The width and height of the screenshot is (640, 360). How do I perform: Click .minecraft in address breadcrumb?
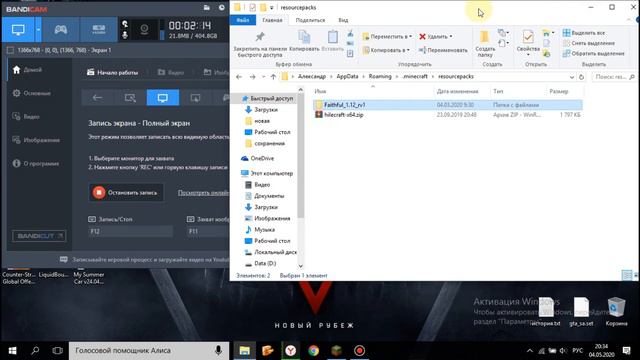[x=415, y=76]
